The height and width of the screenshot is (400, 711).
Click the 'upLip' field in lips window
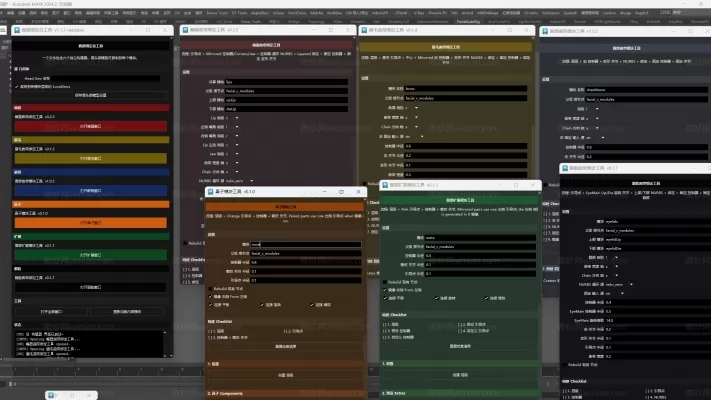(286, 100)
